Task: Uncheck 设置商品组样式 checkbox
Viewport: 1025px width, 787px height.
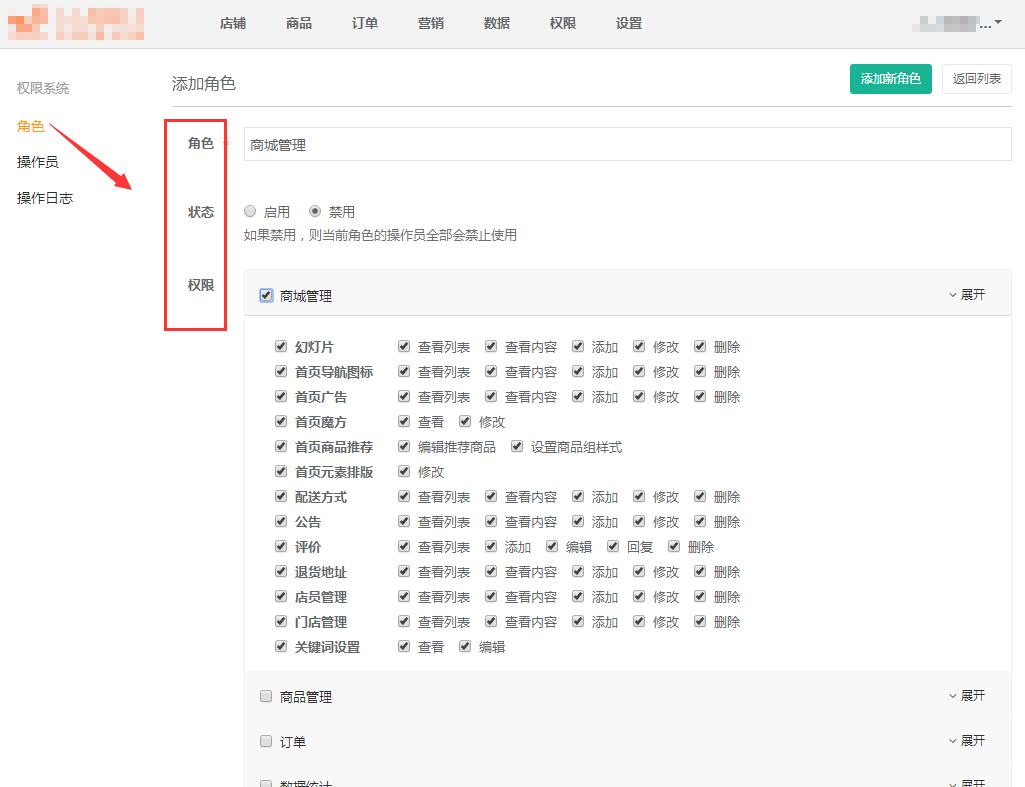Action: point(517,447)
